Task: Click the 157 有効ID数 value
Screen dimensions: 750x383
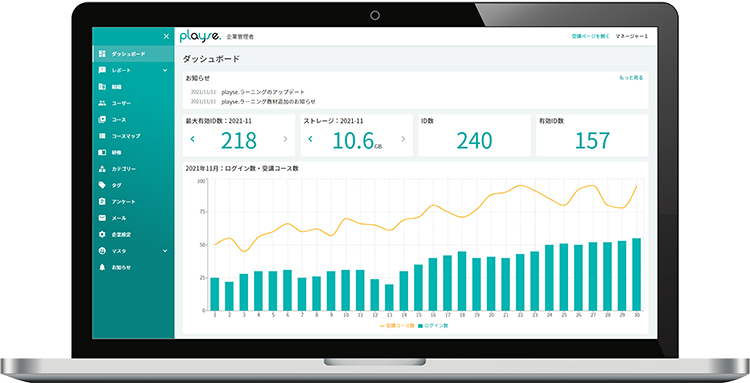Action: tap(592, 141)
